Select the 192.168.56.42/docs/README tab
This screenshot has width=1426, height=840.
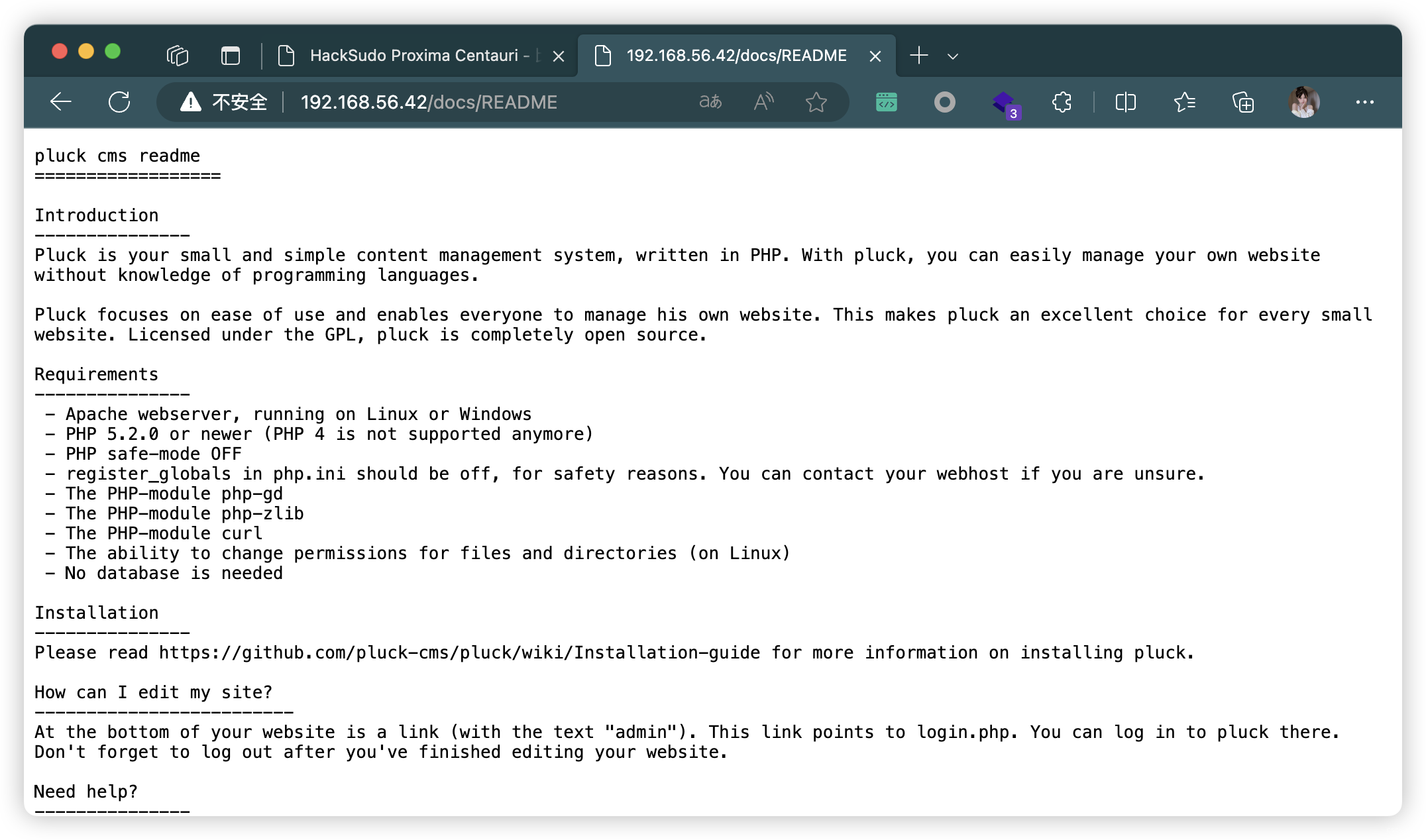pyautogui.click(x=736, y=56)
